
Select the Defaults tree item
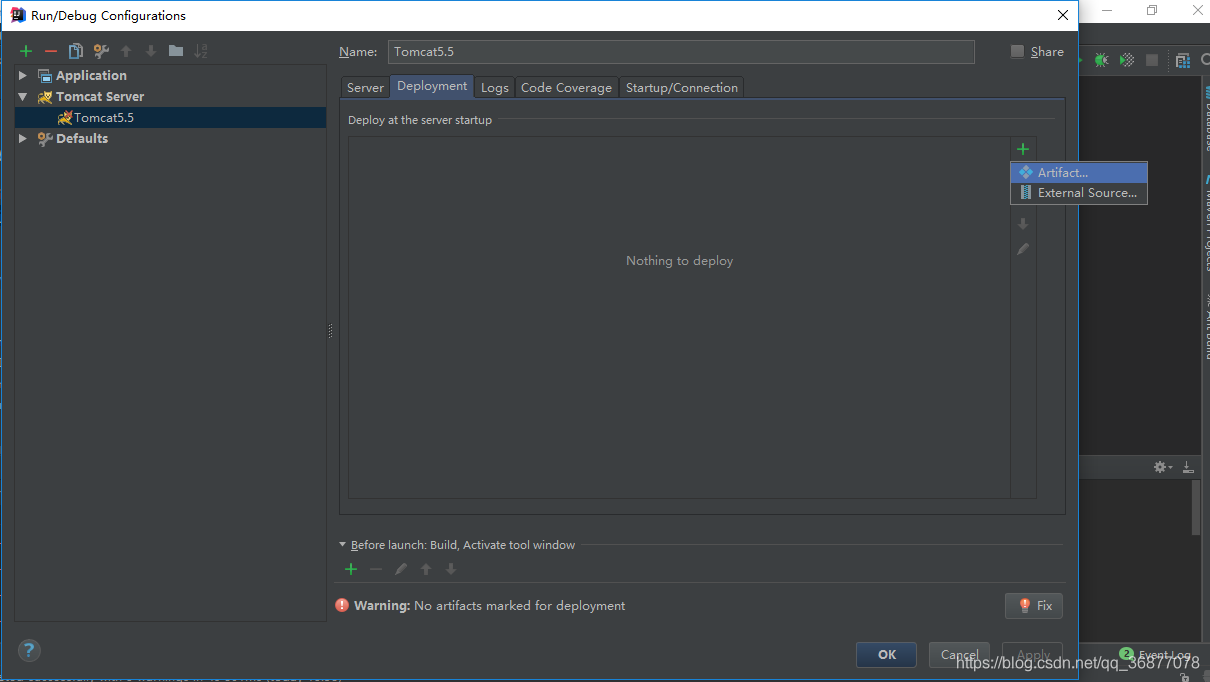click(82, 138)
